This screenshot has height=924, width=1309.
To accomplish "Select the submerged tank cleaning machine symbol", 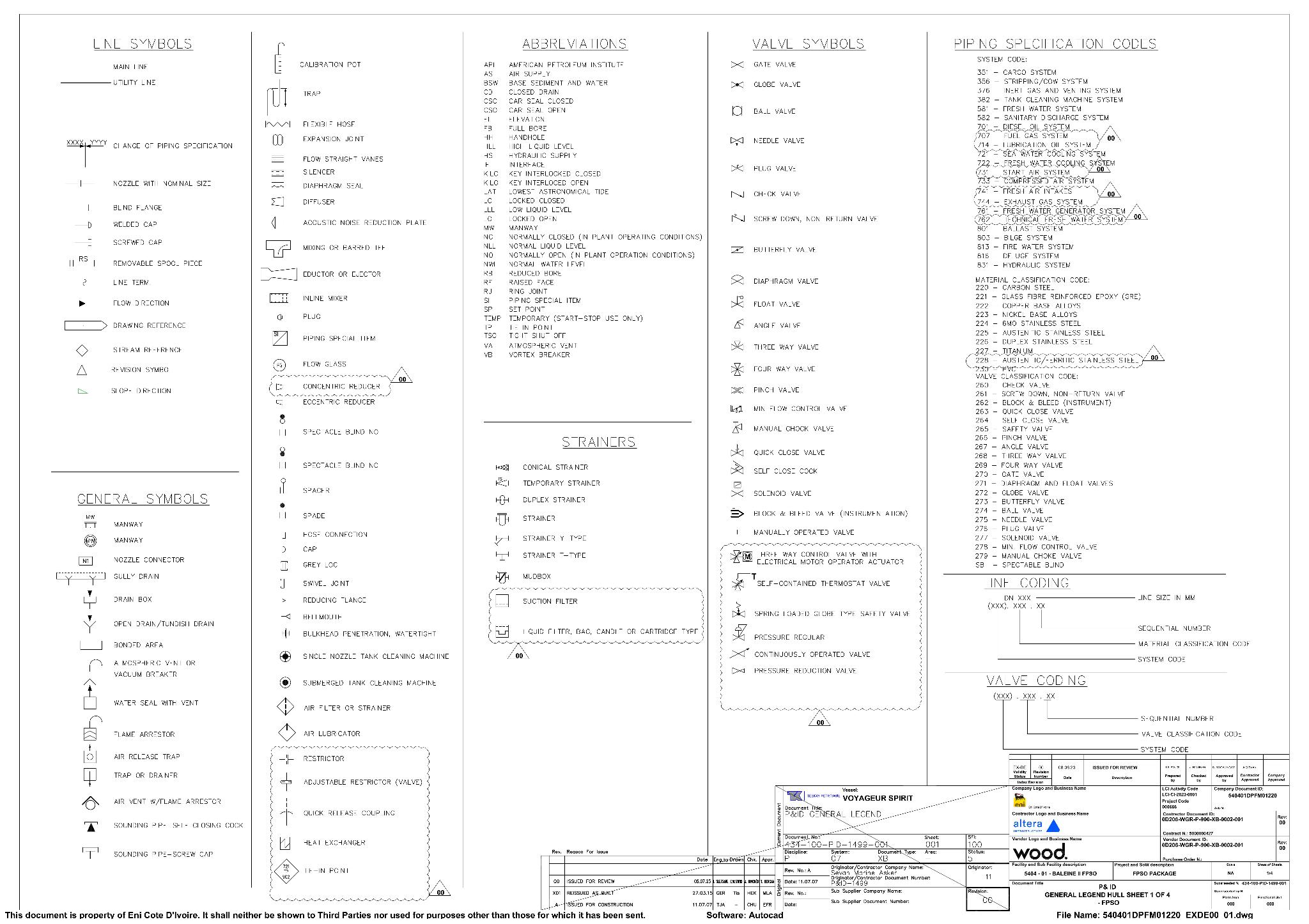I will click(286, 682).
